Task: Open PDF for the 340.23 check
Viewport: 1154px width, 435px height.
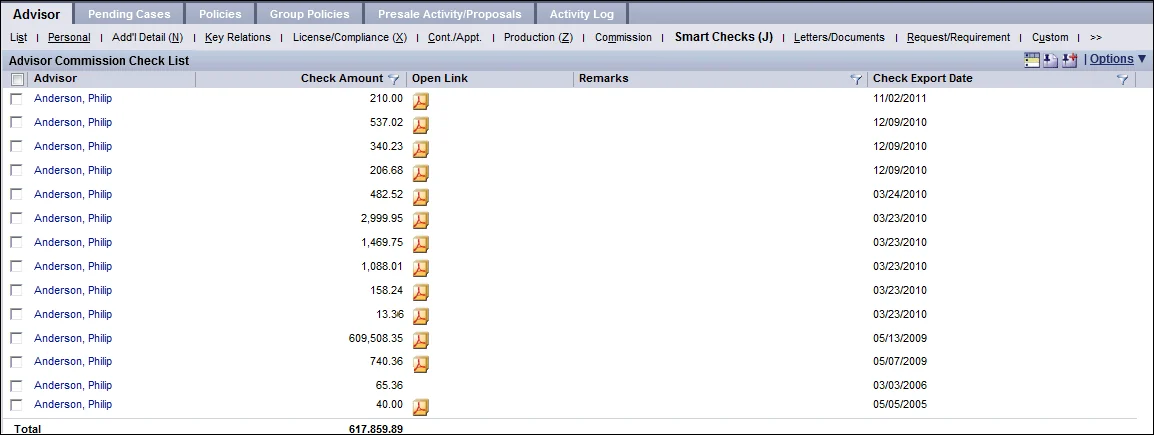Action: 420,149
